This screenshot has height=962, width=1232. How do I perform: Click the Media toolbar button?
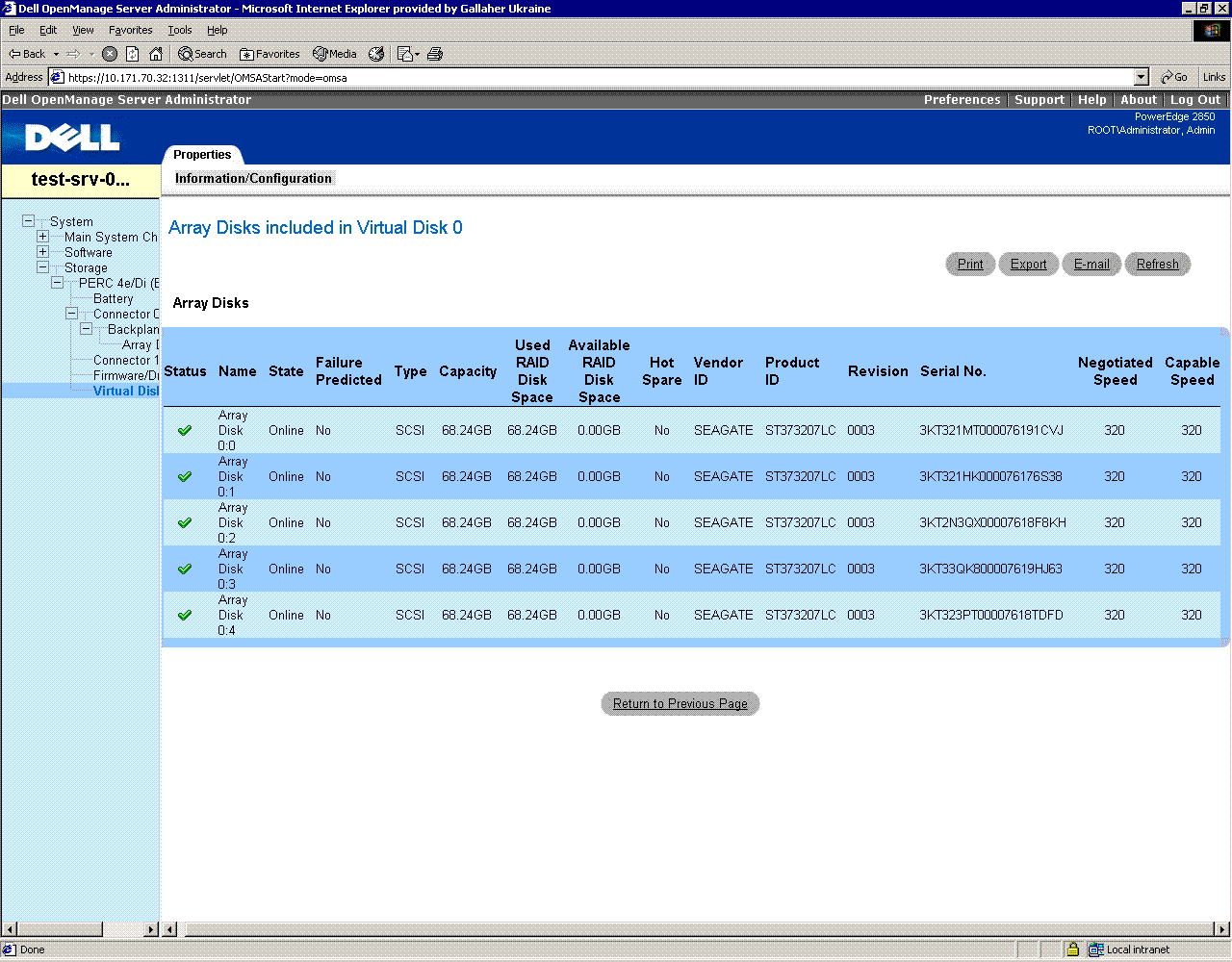click(335, 54)
